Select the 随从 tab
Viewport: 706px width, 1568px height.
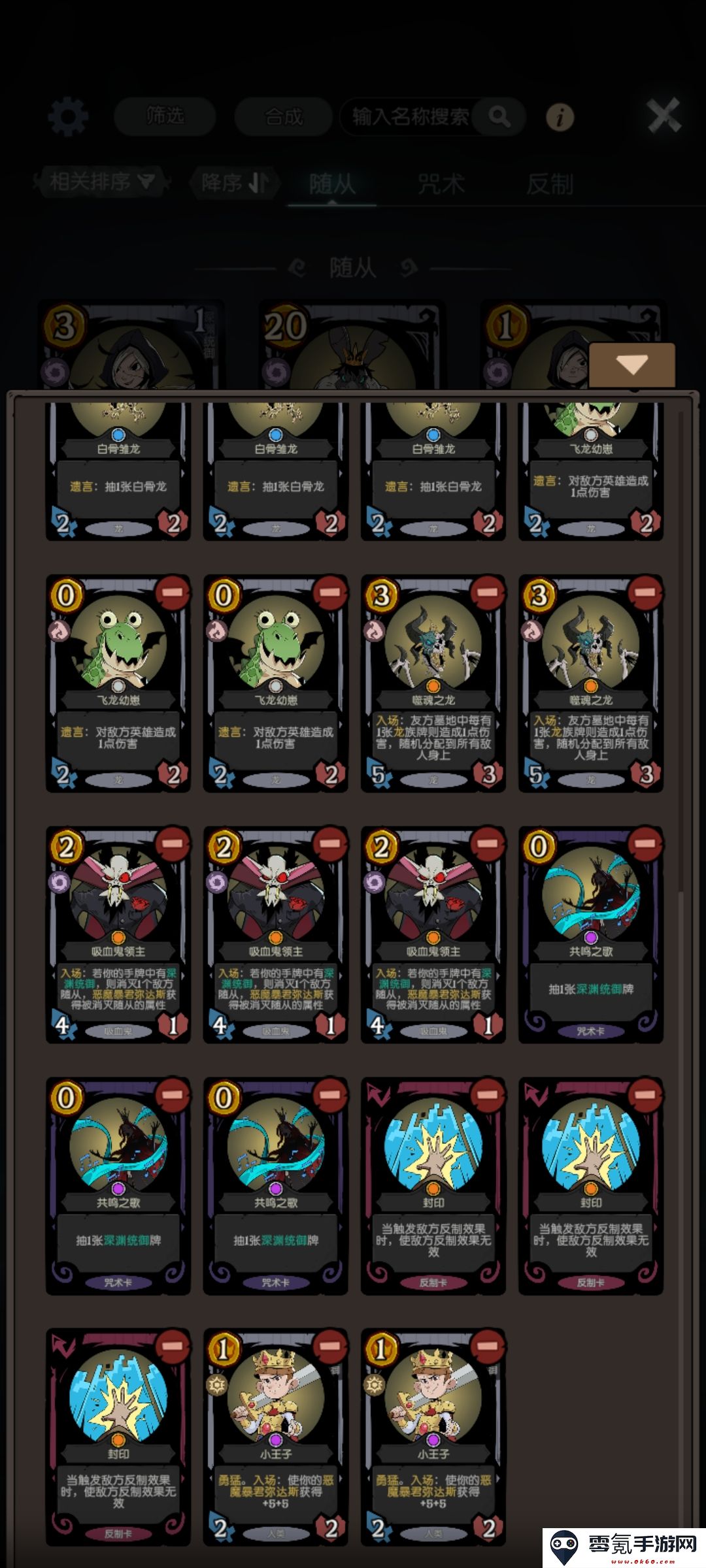[332, 184]
